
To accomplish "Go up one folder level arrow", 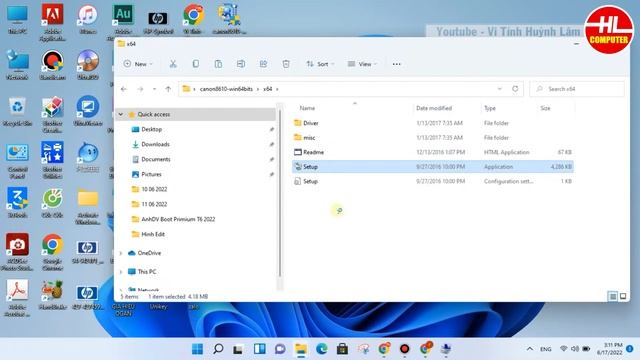I will coord(168,89).
